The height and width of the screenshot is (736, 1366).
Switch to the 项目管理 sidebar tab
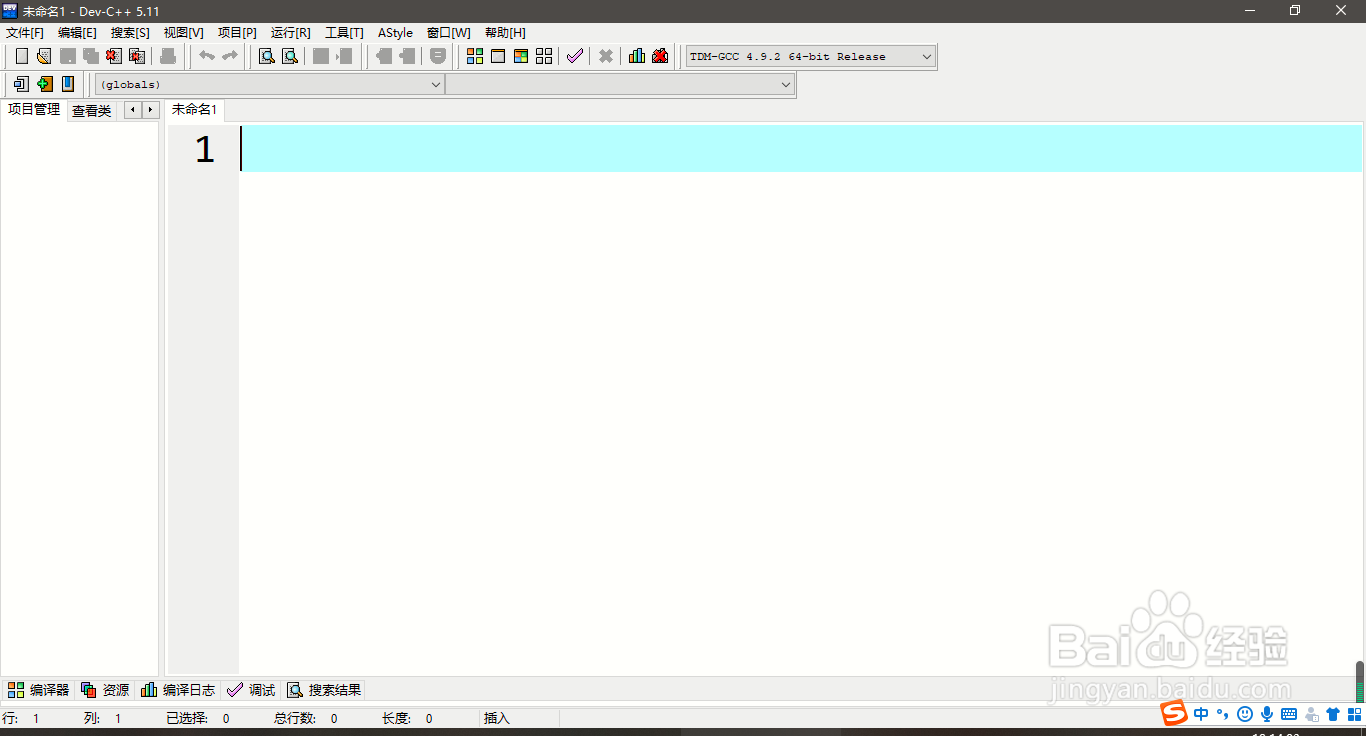pyautogui.click(x=34, y=110)
